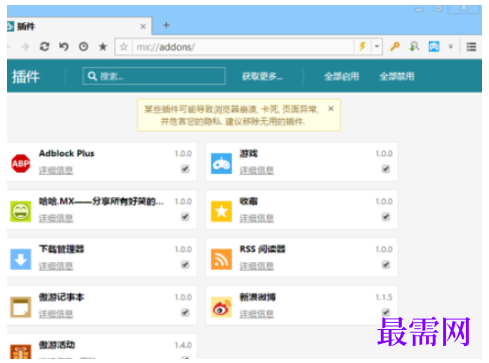Click the key password manager icon
Viewport: 489px width, 363px height.
[395, 46]
